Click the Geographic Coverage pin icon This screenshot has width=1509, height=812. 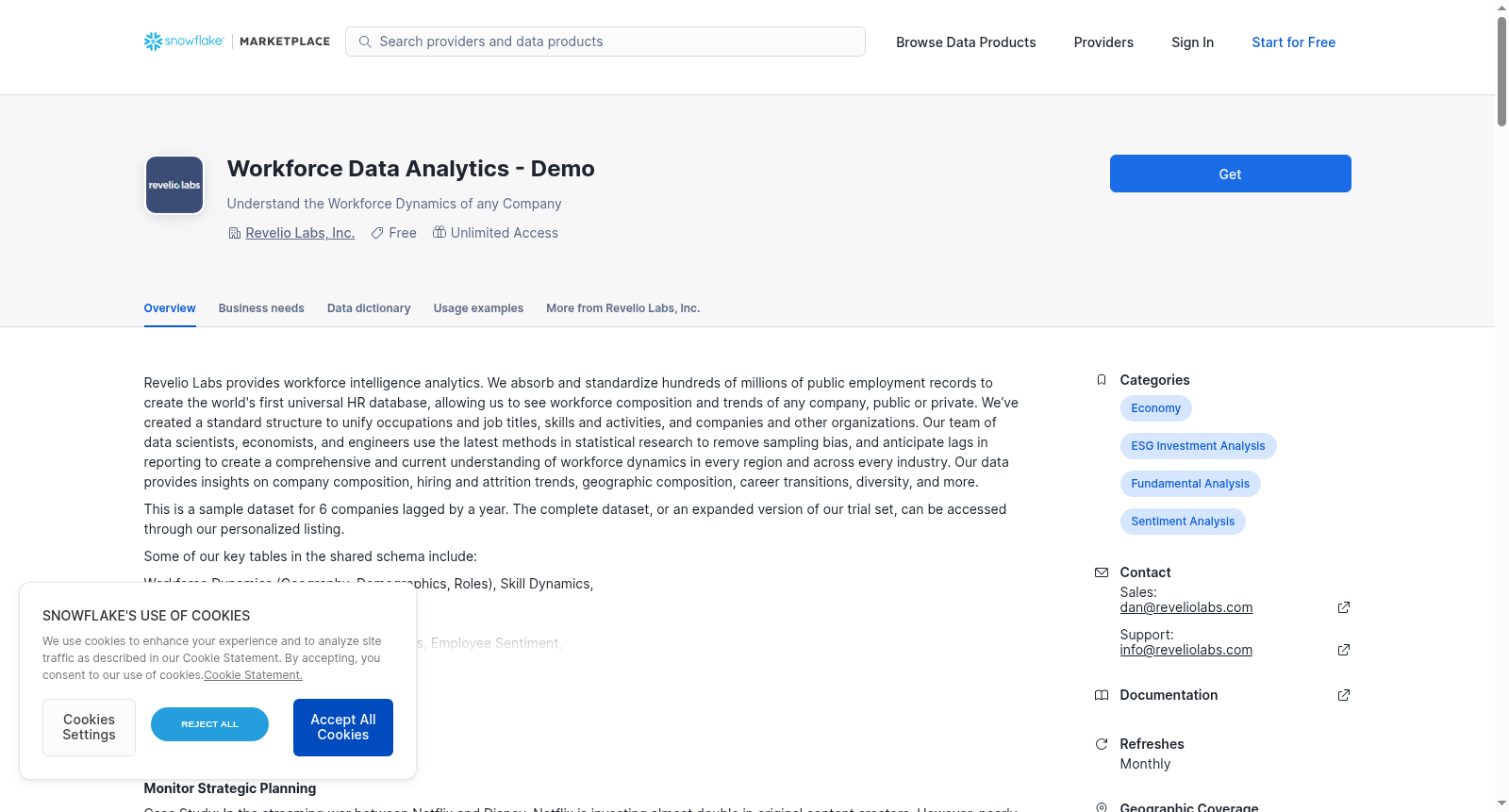[1102, 807]
